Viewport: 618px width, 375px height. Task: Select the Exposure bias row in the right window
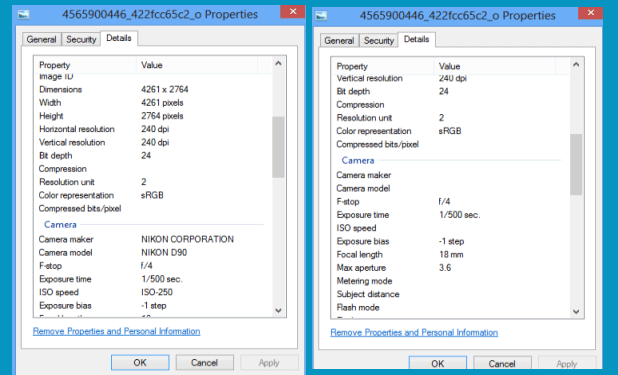pyautogui.click(x=450, y=241)
